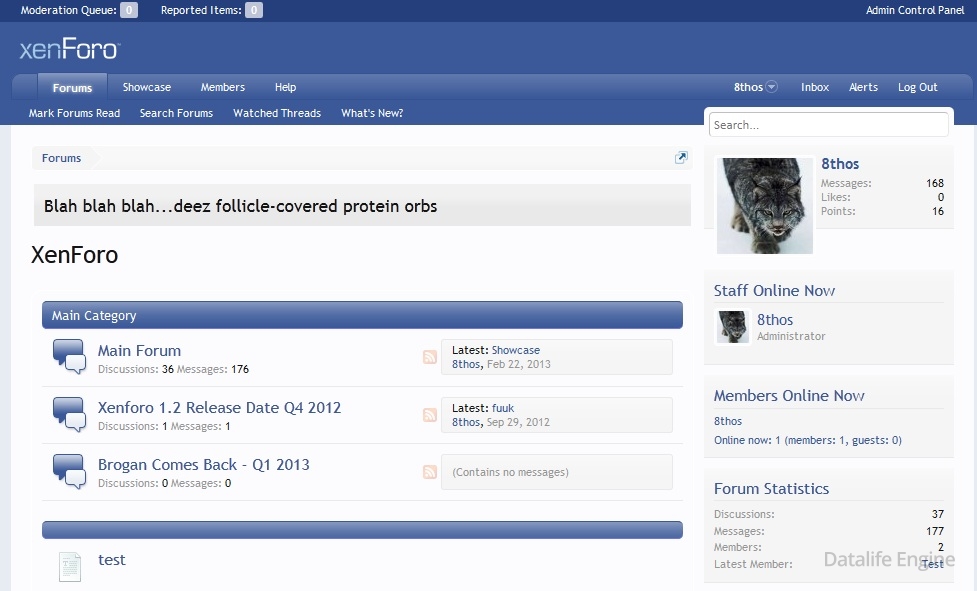Click the Main Forum speech bubble icon
977x591 pixels.
(69, 356)
